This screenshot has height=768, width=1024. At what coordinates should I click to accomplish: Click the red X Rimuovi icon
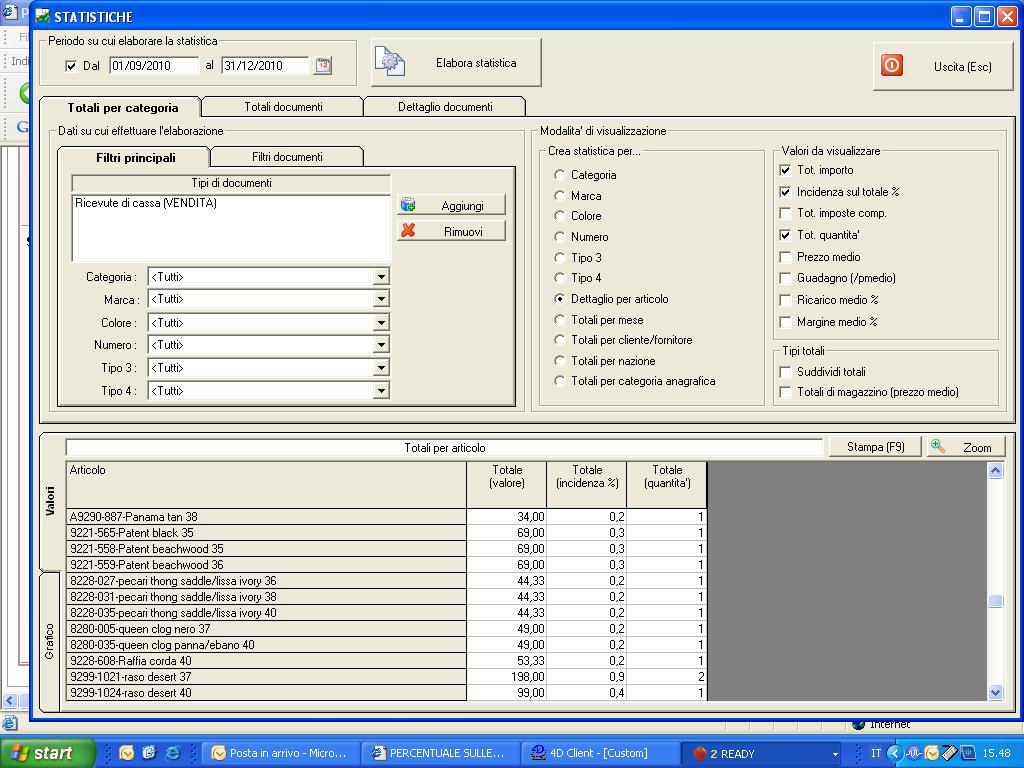tap(408, 231)
